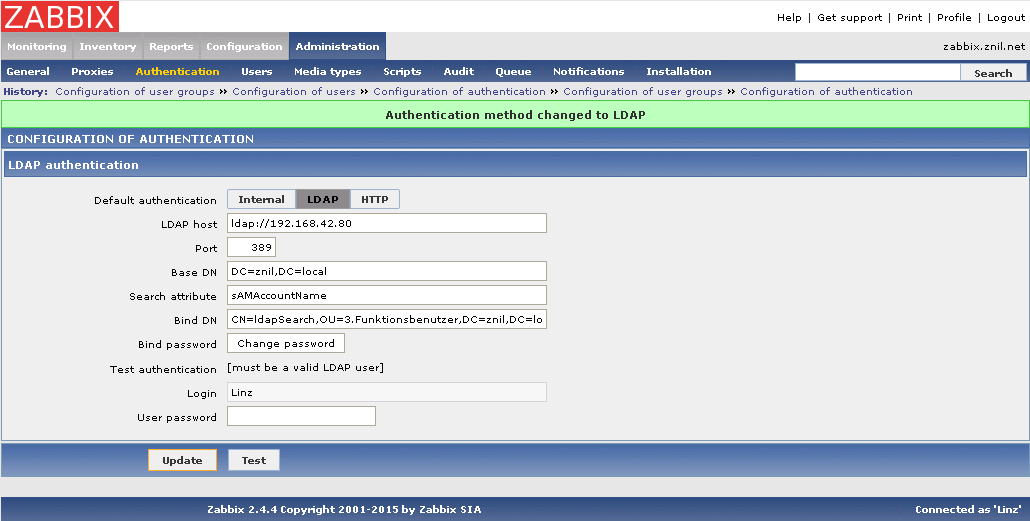The image size is (1030, 521).
Task: Open the Proxies submenu
Action: (x=92, y=72)
